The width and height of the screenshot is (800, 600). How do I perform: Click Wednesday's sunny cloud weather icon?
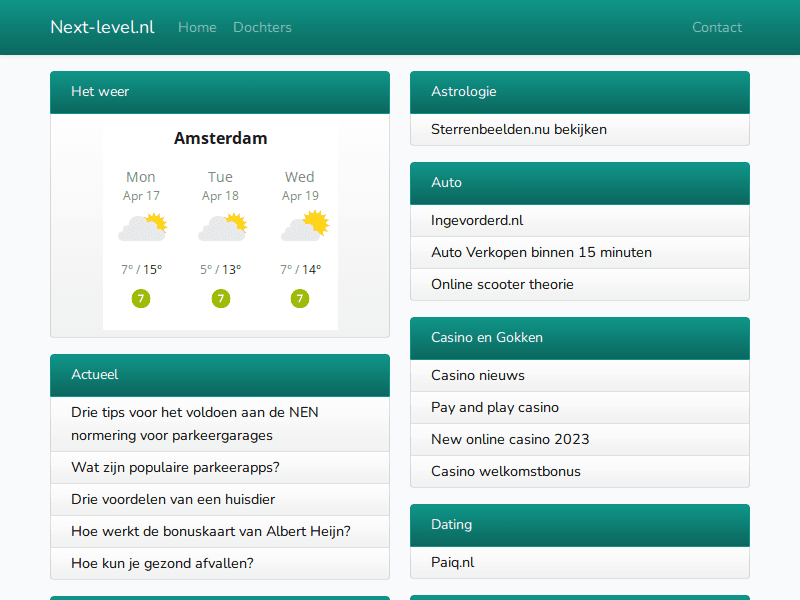coord(305,225)
